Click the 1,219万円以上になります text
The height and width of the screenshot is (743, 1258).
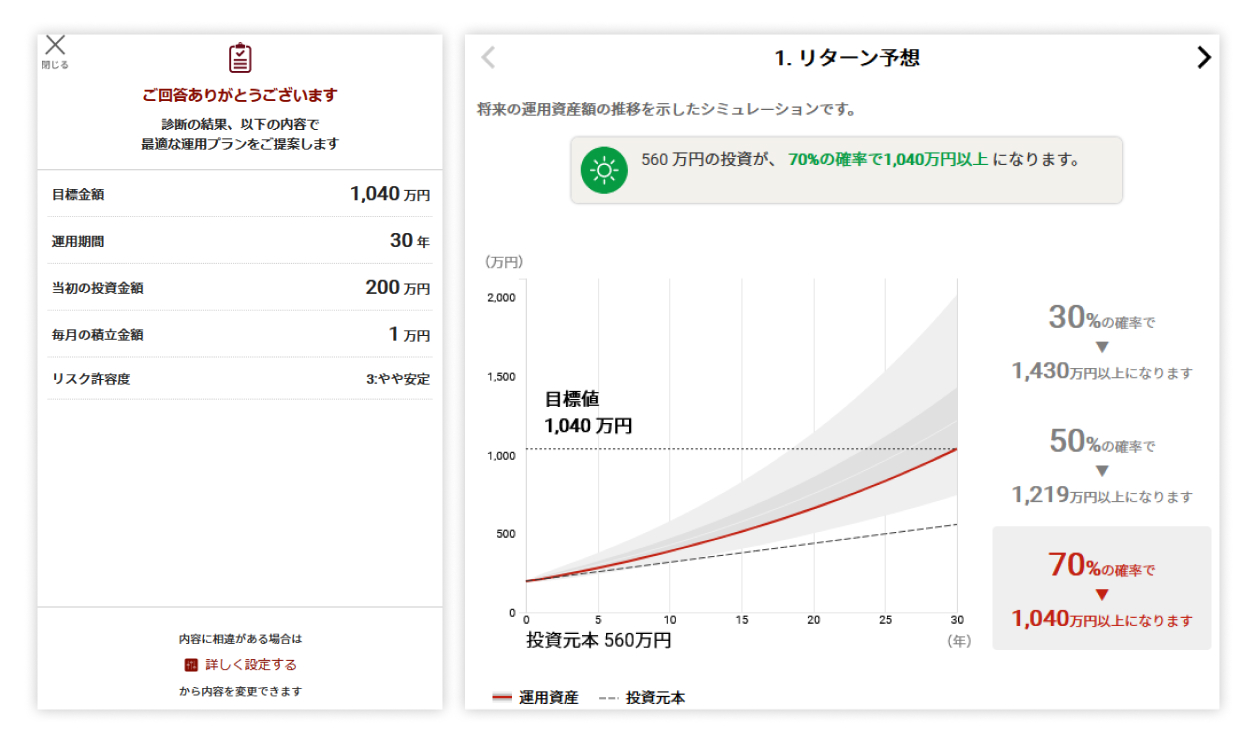click(x=1102, y=495)
